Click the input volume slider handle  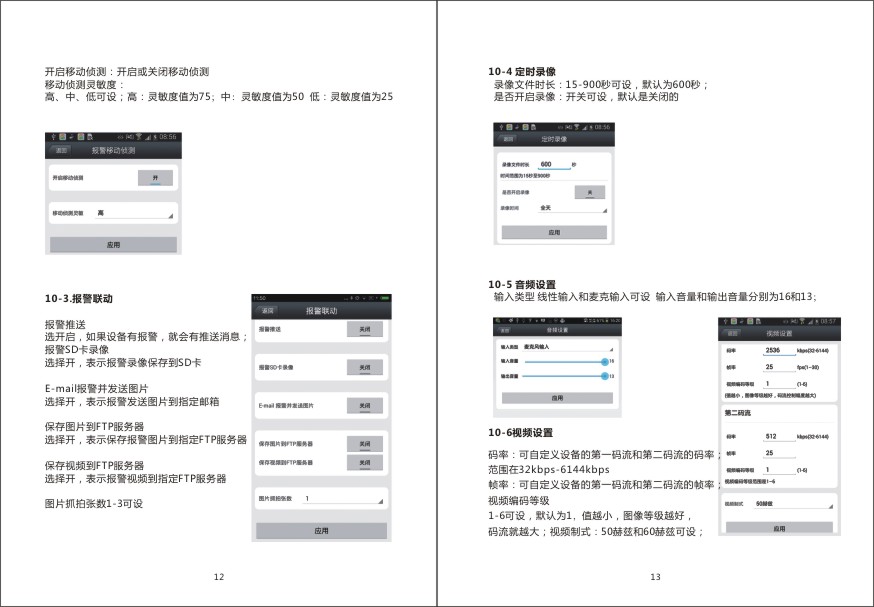[605, 362]
